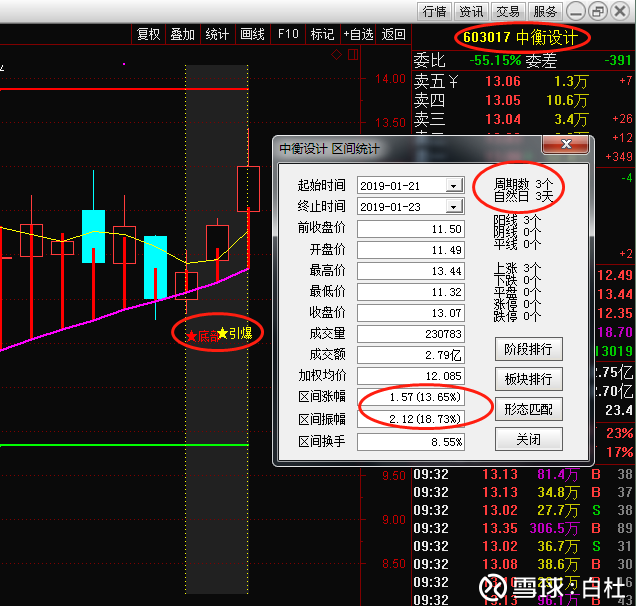Click the 收盘价 field showing 13.07
Screen dimensions: 636x606
411,313
